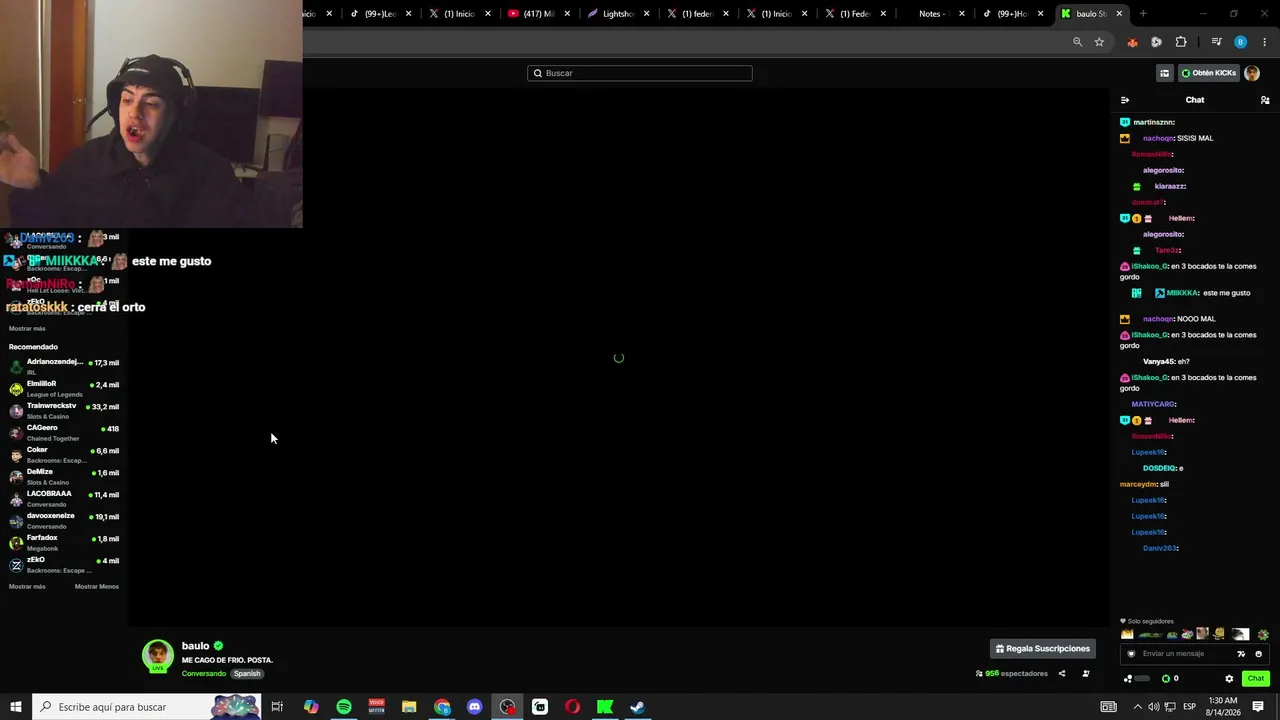Screen dimensions: 1280x720
Task: Switch to the (1) feder X tab
Action: click(x=697, y=14)
